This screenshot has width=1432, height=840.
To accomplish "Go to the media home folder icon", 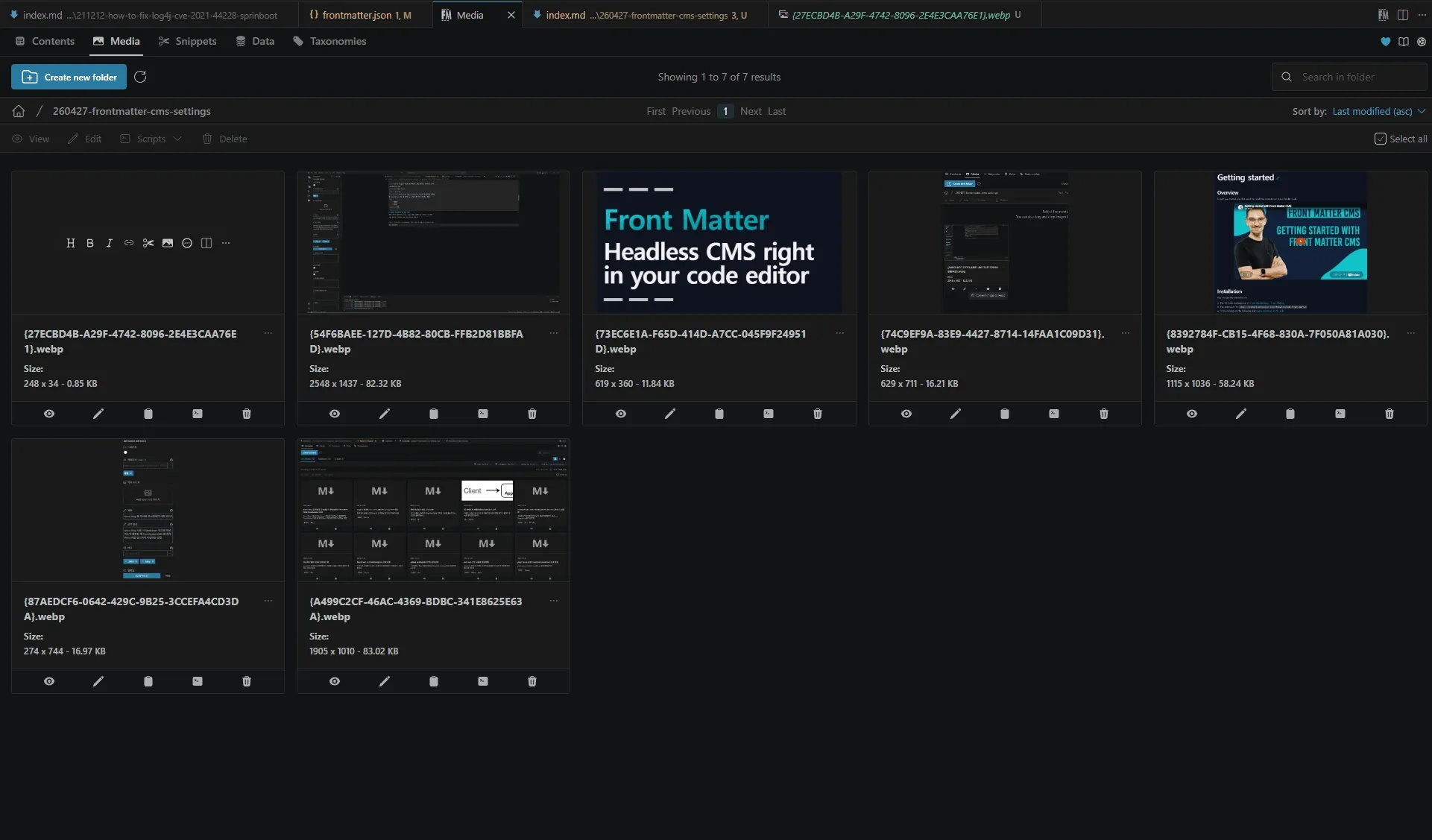I will click(x=19, y=111).
